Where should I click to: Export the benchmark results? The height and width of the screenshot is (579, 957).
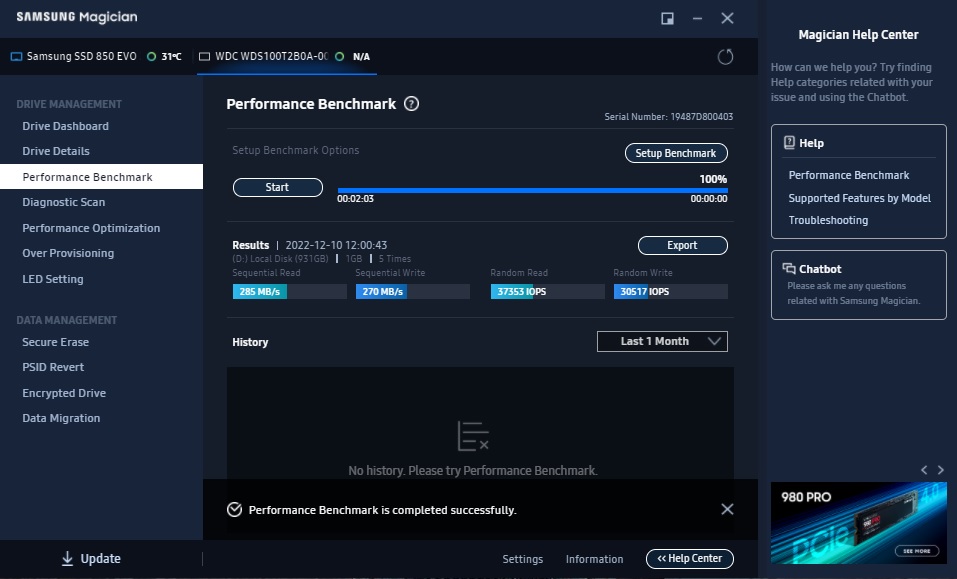(682, 245)
